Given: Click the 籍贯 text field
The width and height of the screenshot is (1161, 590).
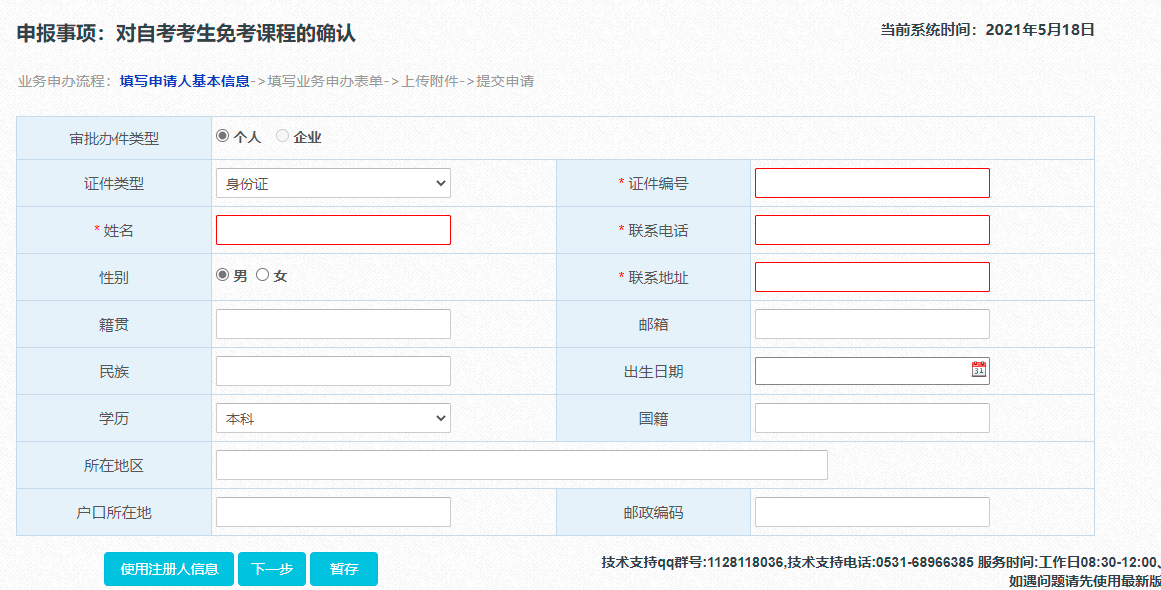Looking at the screenshot, I should 333,324.
